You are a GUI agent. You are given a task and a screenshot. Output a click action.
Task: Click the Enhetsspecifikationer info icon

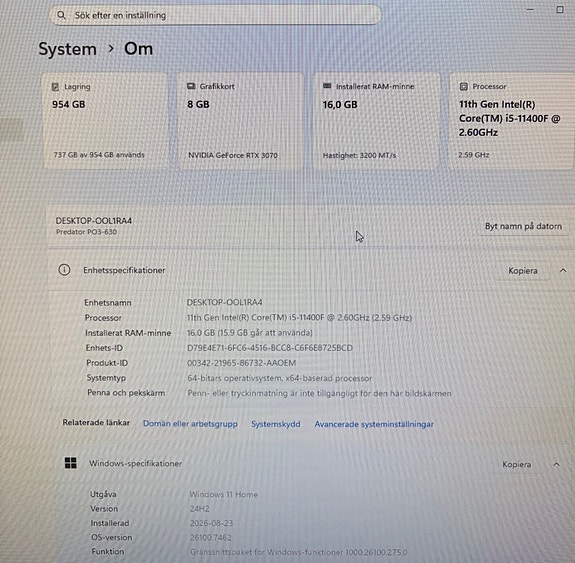pos(65,270)
